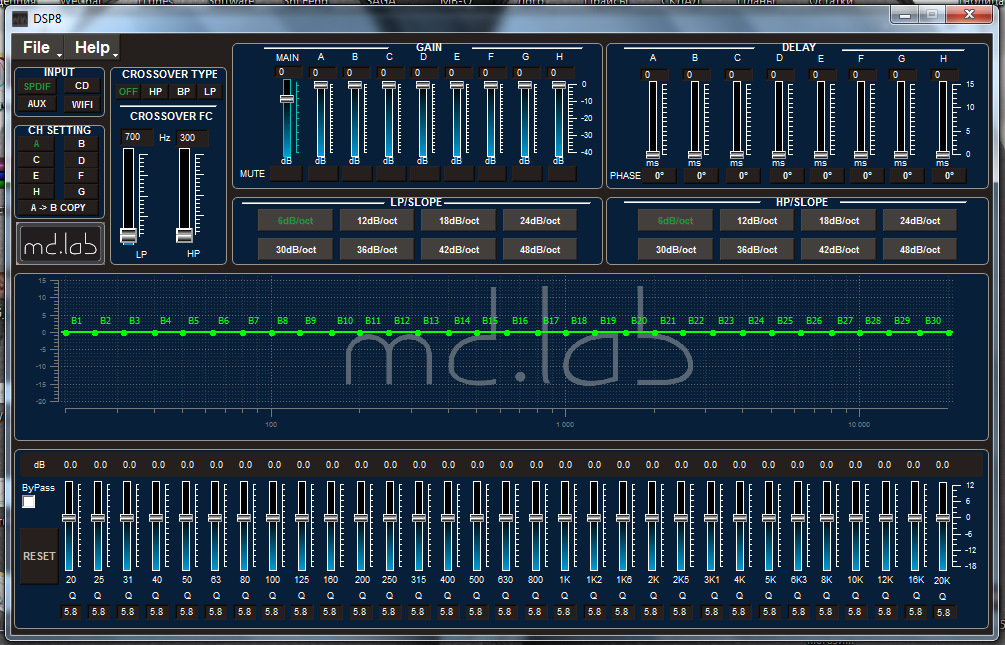1005x645 pixels.
Task: Mute gain channel D
Action: pyautogui.click(x=424, y=174)
